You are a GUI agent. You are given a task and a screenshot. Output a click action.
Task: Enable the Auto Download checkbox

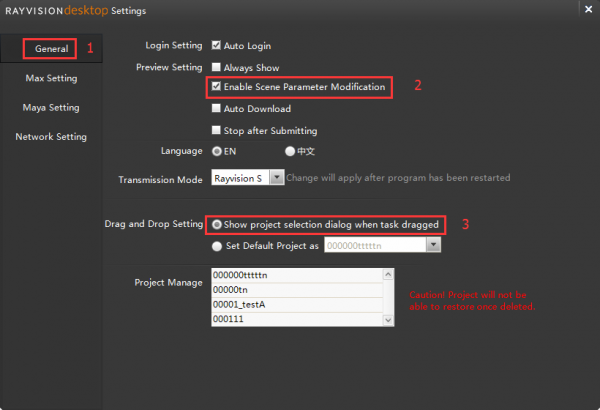point(216,108)
